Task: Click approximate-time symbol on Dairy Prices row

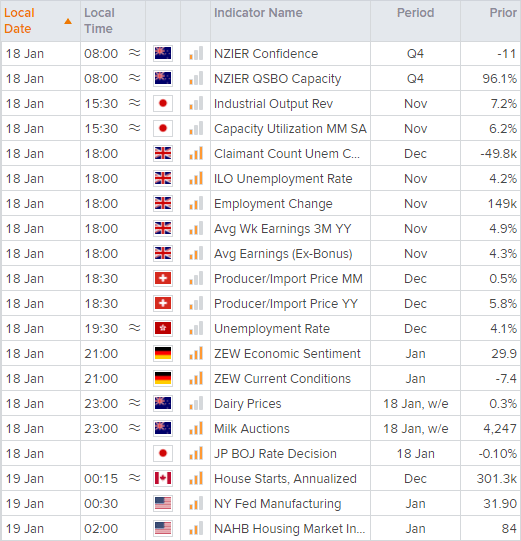Action: point(135,403)
